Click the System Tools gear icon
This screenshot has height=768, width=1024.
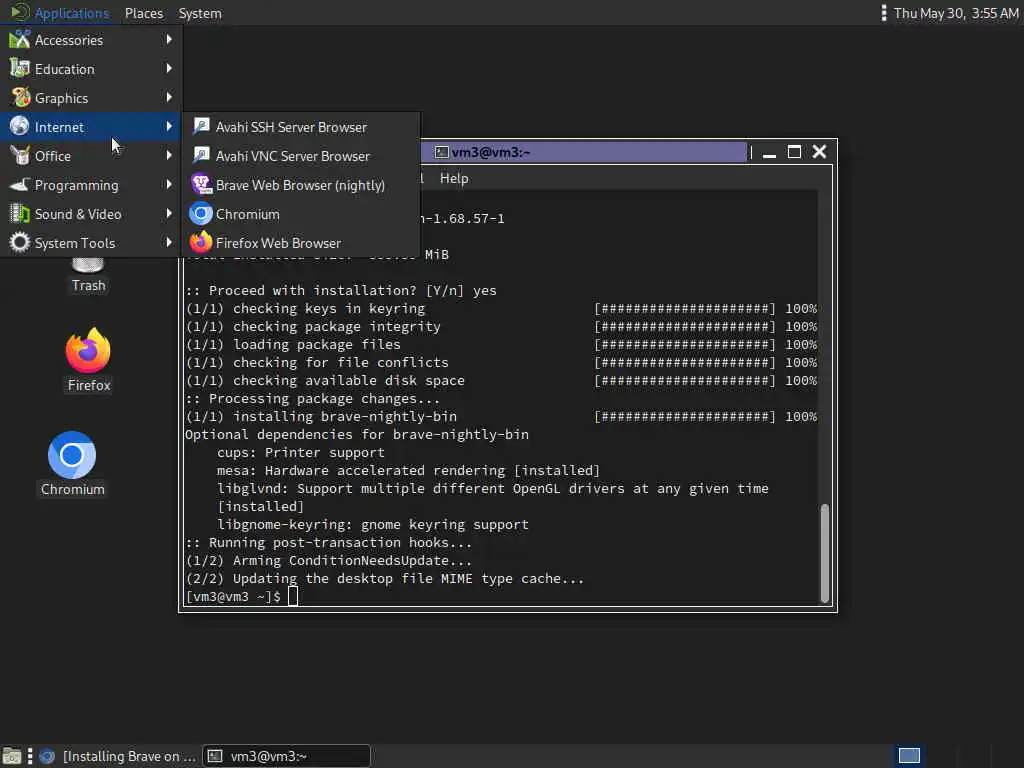click(x=20, y=242)
